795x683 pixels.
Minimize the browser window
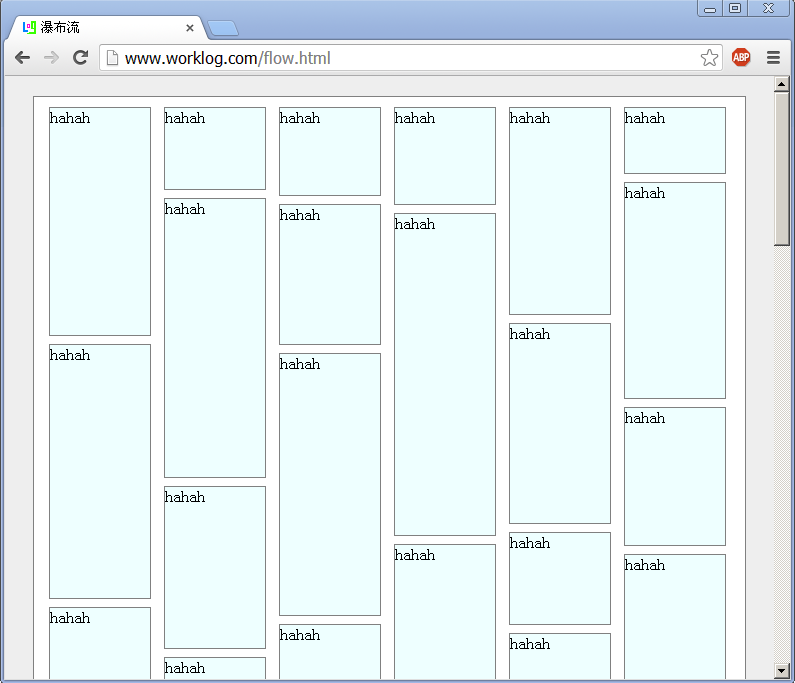[x=710, y=8]
